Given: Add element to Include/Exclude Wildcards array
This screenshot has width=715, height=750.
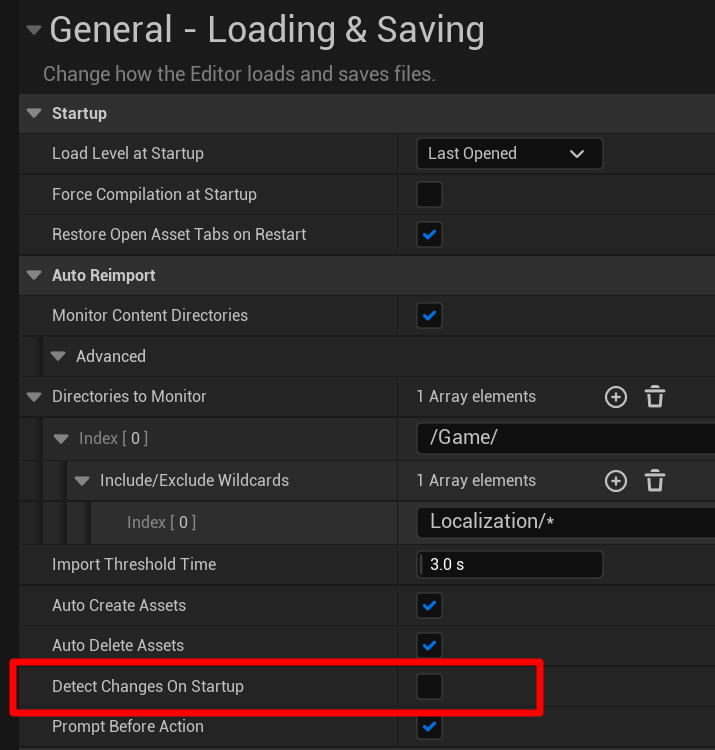Looking at the screenshot, I should pyautogui.click(x=616, y=481).
